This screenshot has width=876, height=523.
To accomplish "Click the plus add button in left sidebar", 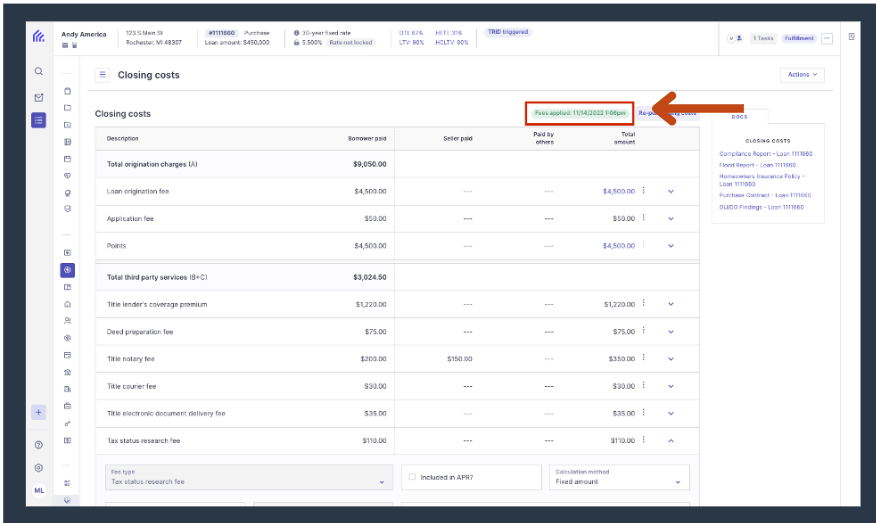I will pos(39,412).
